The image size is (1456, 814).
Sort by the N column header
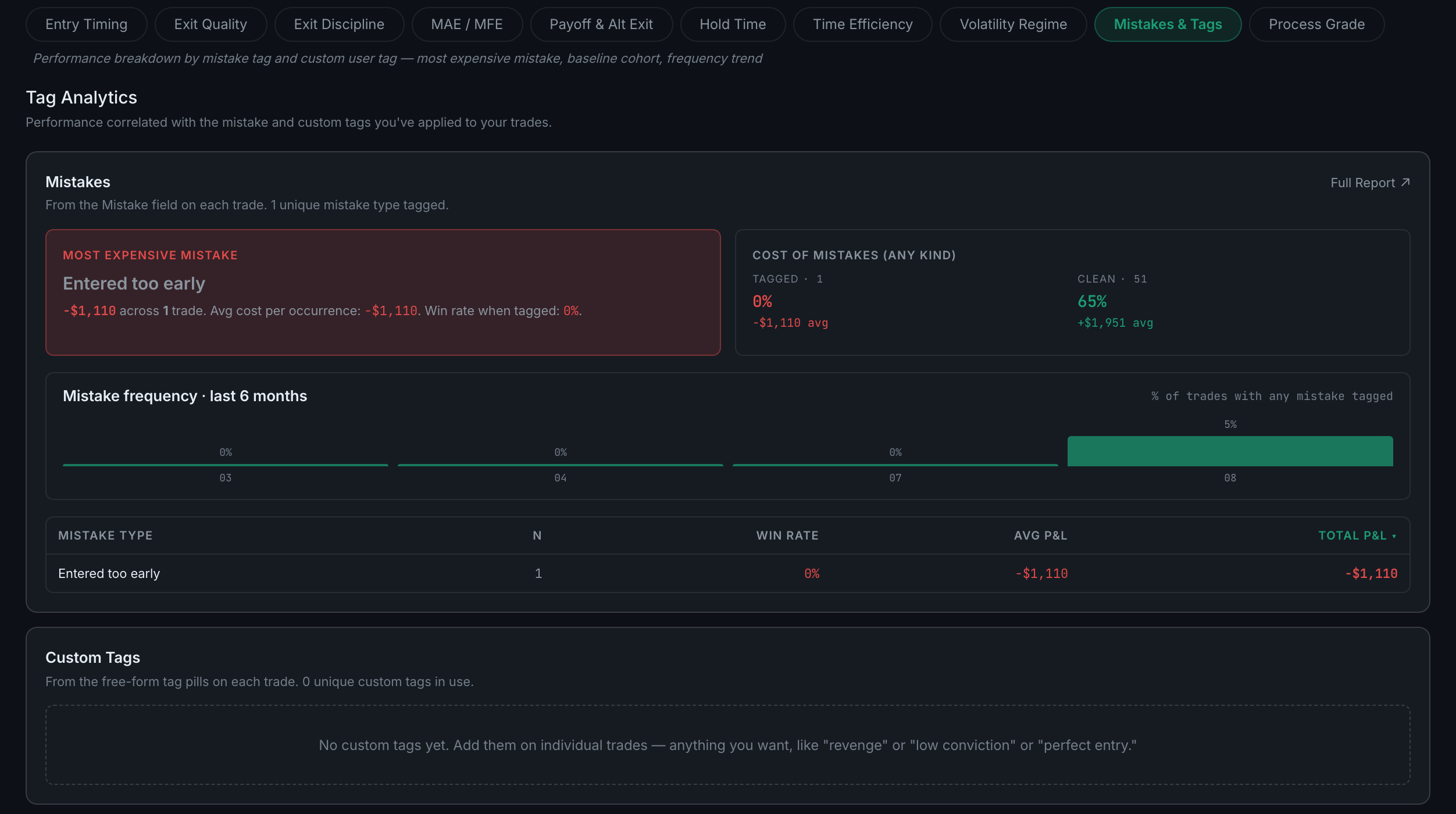pos(537,535)
